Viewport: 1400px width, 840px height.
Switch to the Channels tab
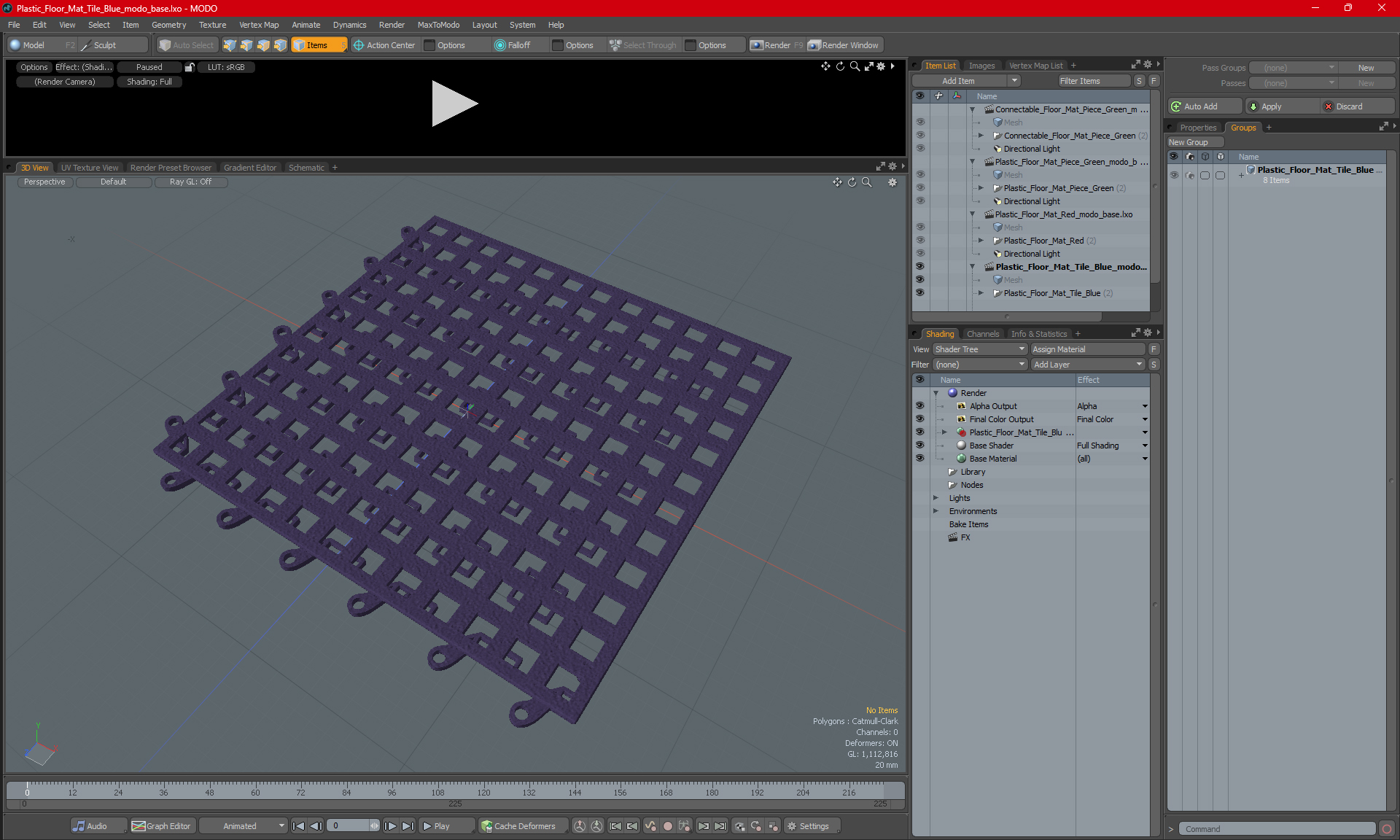pos(982,334)
